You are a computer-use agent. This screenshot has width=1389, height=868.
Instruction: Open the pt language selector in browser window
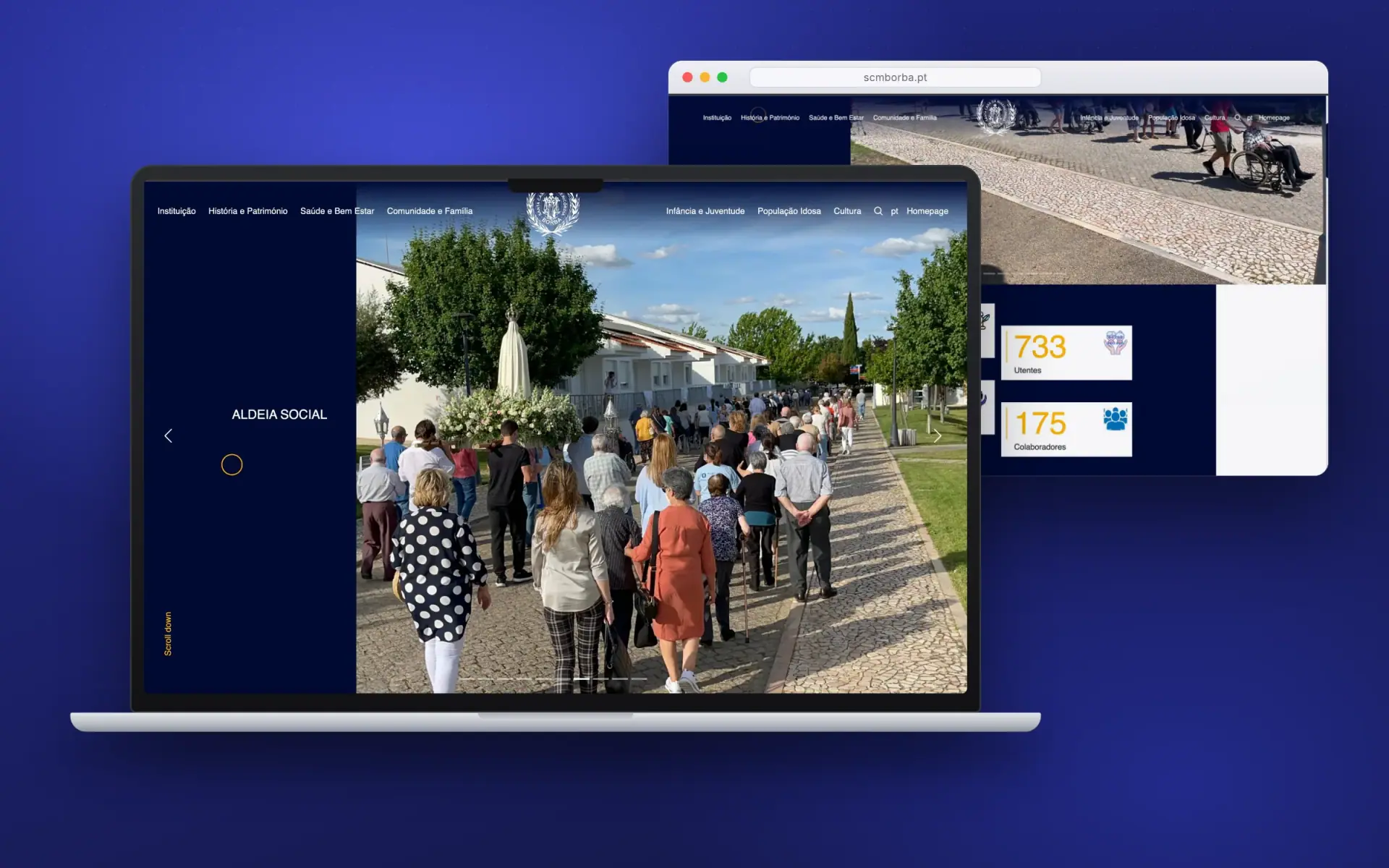(x=1249, y=118)
